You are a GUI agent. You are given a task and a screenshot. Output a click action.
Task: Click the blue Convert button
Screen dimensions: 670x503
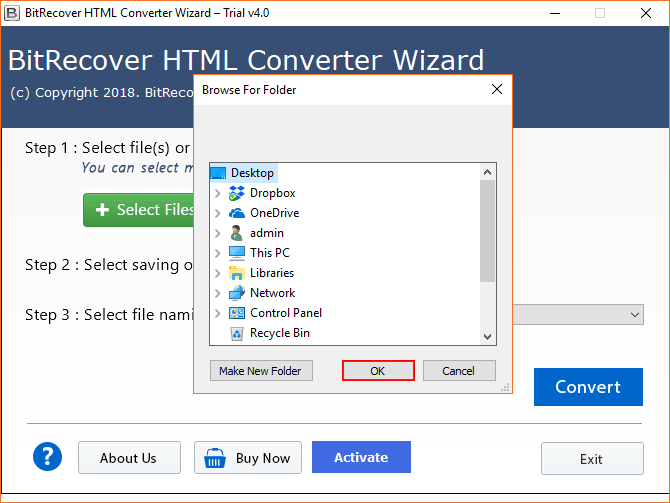(x=588, y=387)
